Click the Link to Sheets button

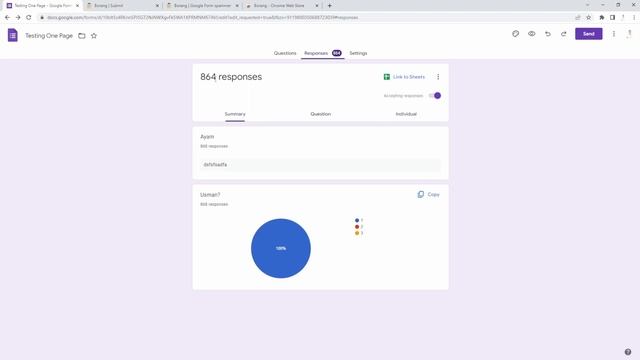(404, 77)
